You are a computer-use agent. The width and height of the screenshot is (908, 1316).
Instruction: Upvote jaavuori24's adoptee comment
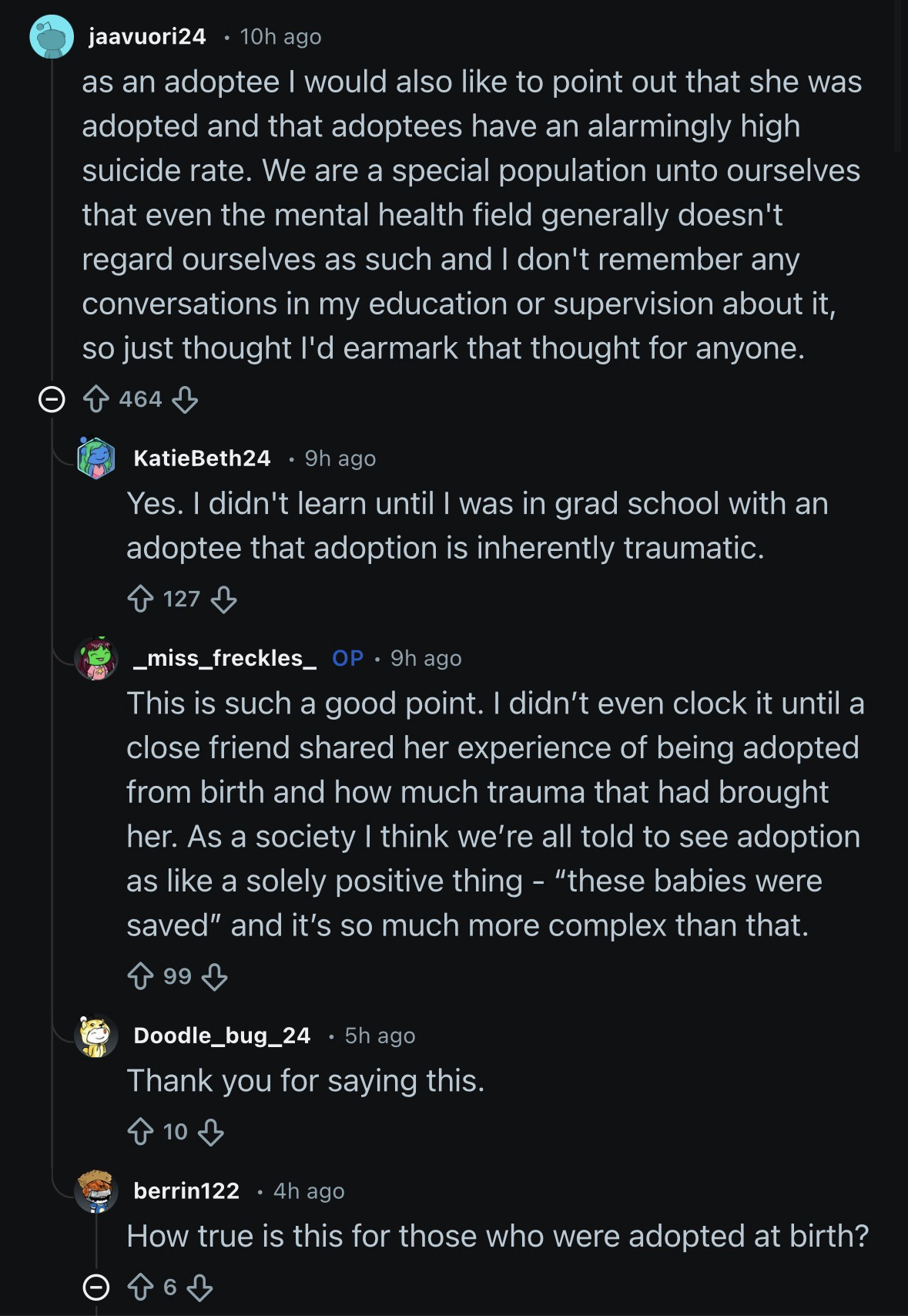click(x=95, y=399)
